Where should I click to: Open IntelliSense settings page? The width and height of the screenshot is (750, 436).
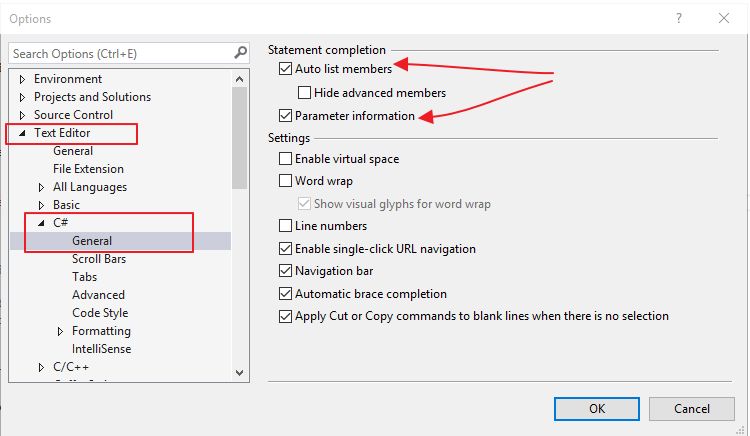pyautogui.click(x=101, y=349)
